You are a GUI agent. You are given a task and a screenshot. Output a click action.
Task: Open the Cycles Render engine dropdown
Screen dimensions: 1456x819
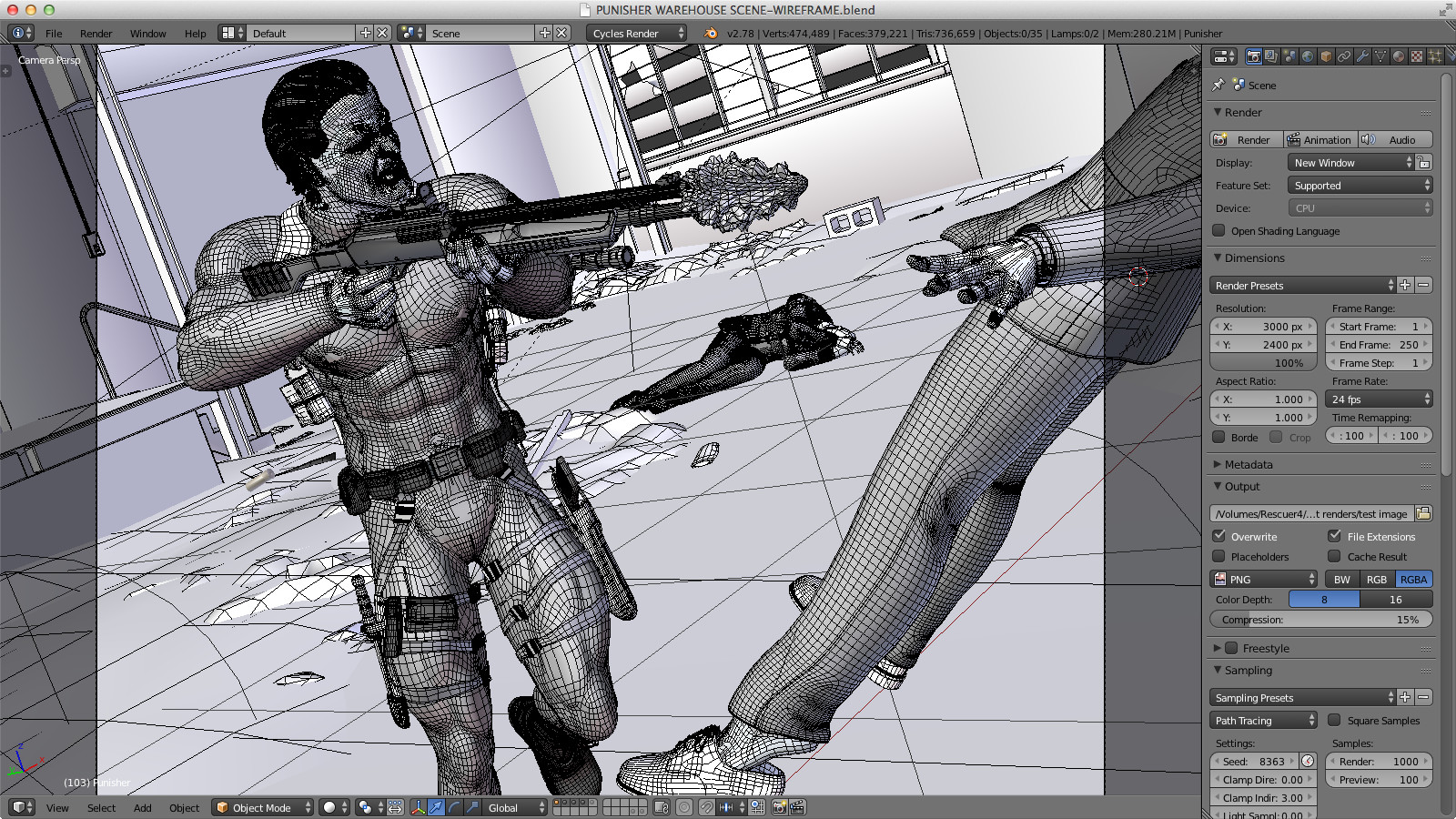(637, 33)
